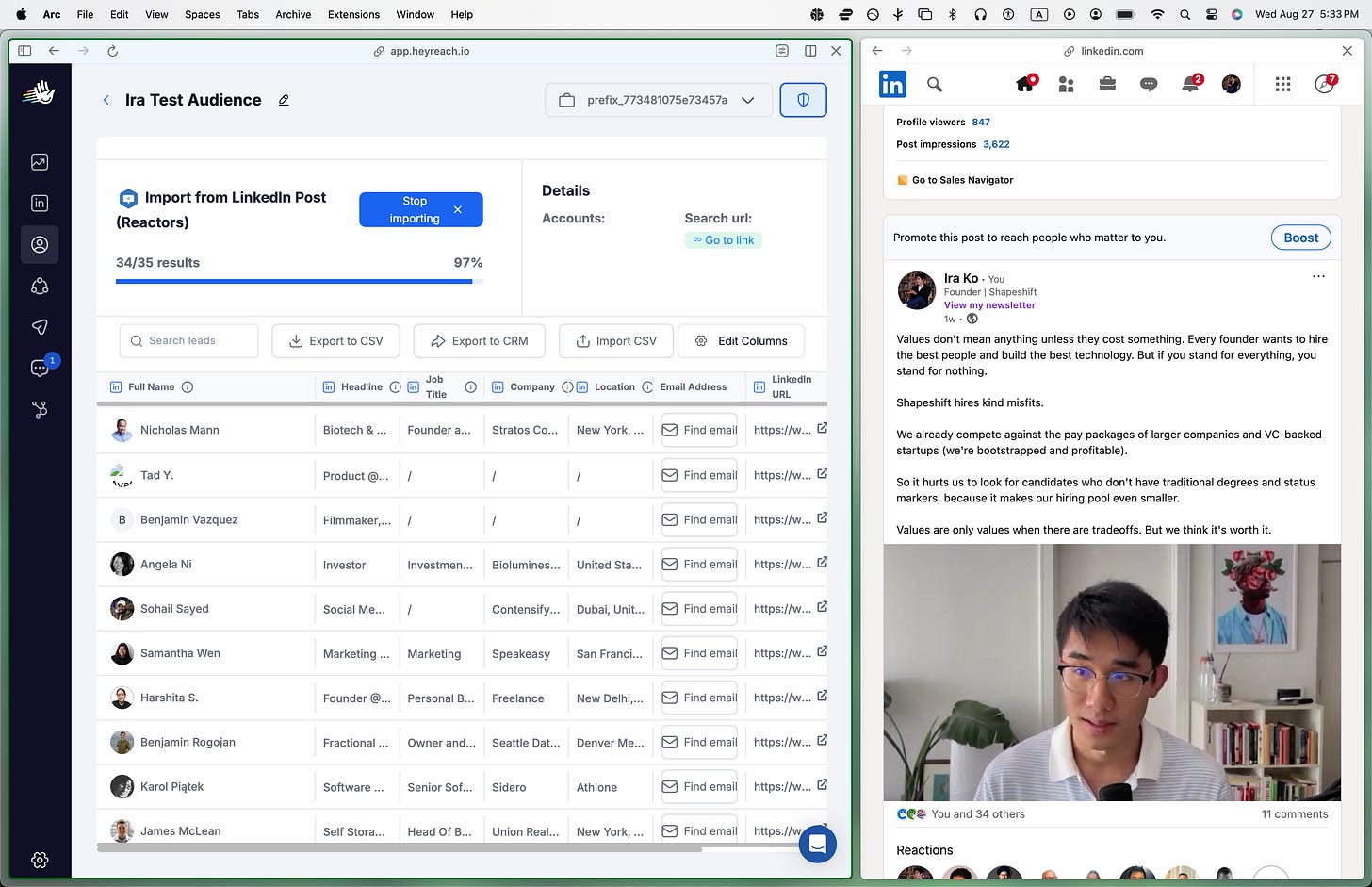Toggle split view icon in Arc toolbar

tap(810, 51)
